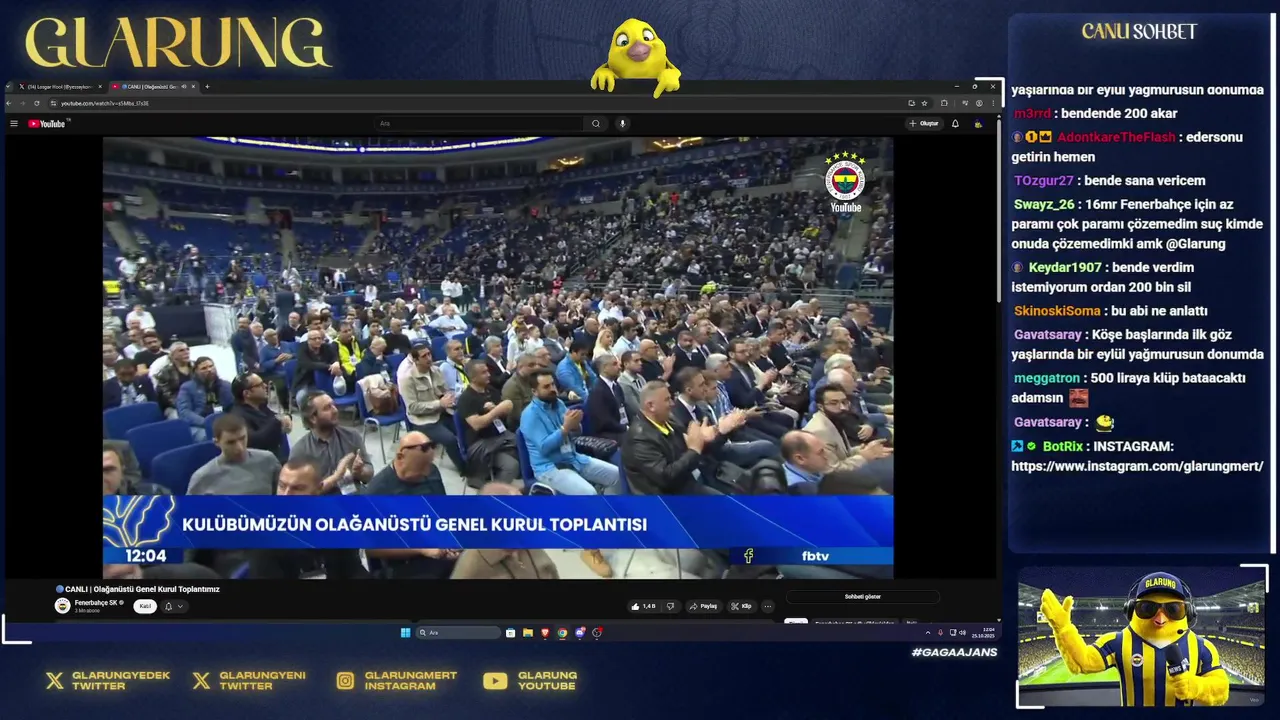
Task: Dislike the video with thumbs down
Action: [670, 606]
